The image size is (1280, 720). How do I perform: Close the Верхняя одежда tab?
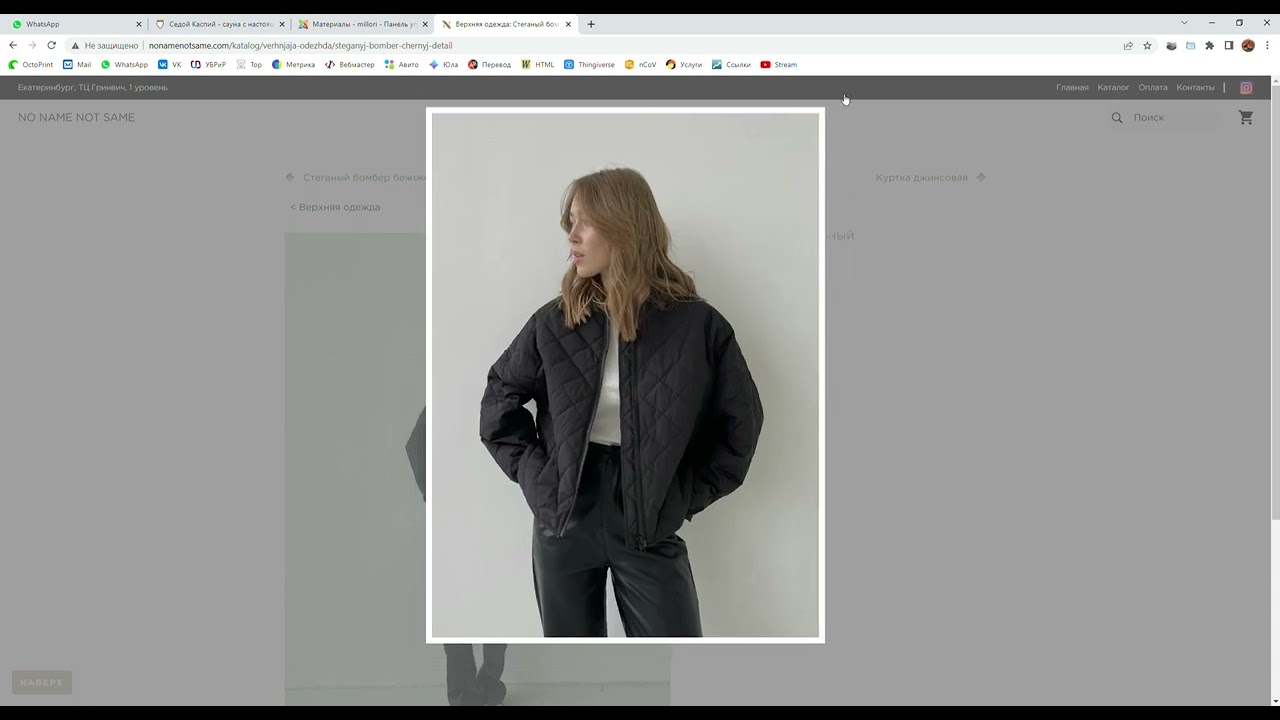[x=568, y=24]
